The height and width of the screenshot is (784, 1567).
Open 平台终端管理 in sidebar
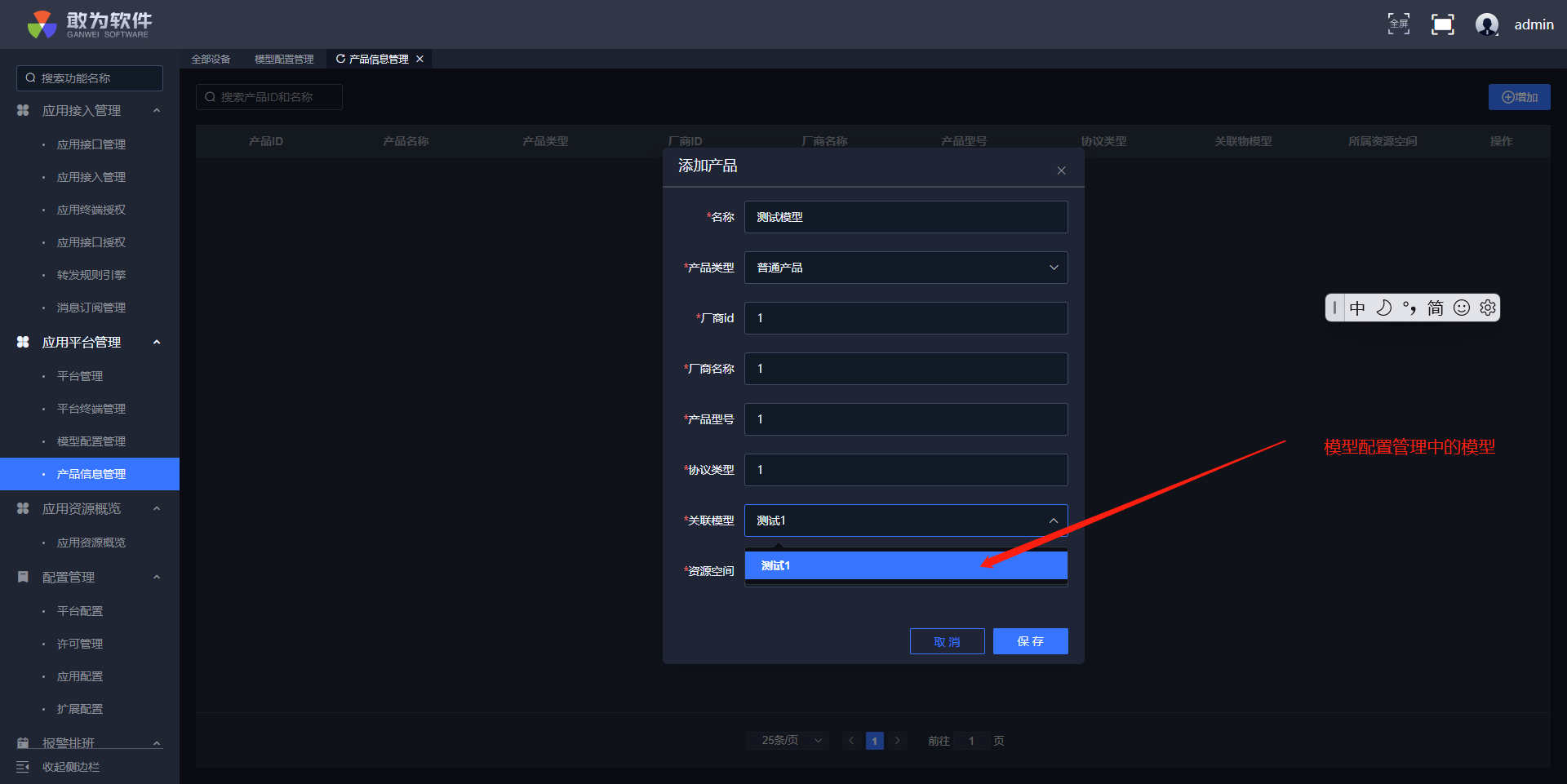[91, 409]
